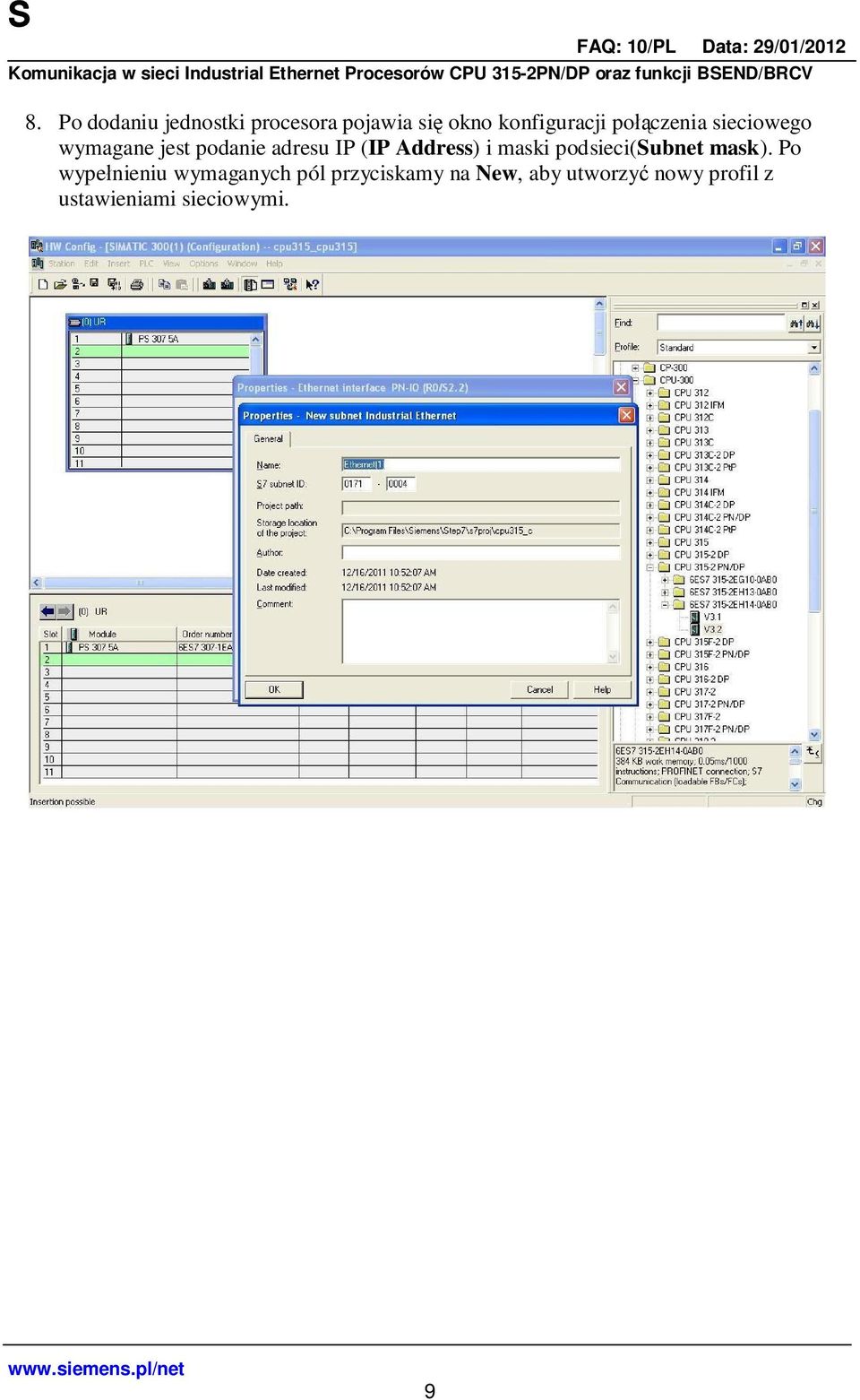
Task: Click the forward arrow above the slot table
Action: (64, 611)
